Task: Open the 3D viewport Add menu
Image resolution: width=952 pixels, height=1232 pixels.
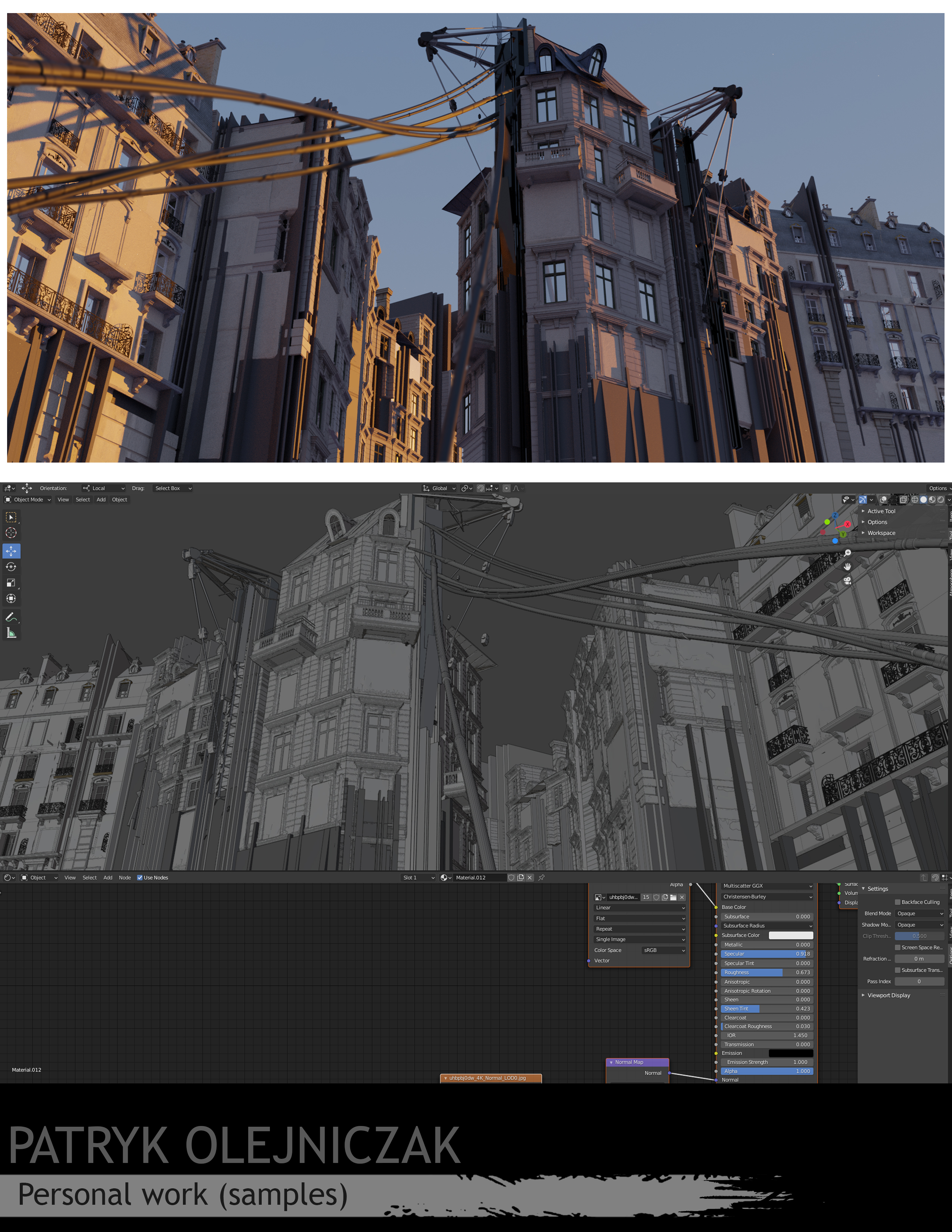Action: point(101,499)
